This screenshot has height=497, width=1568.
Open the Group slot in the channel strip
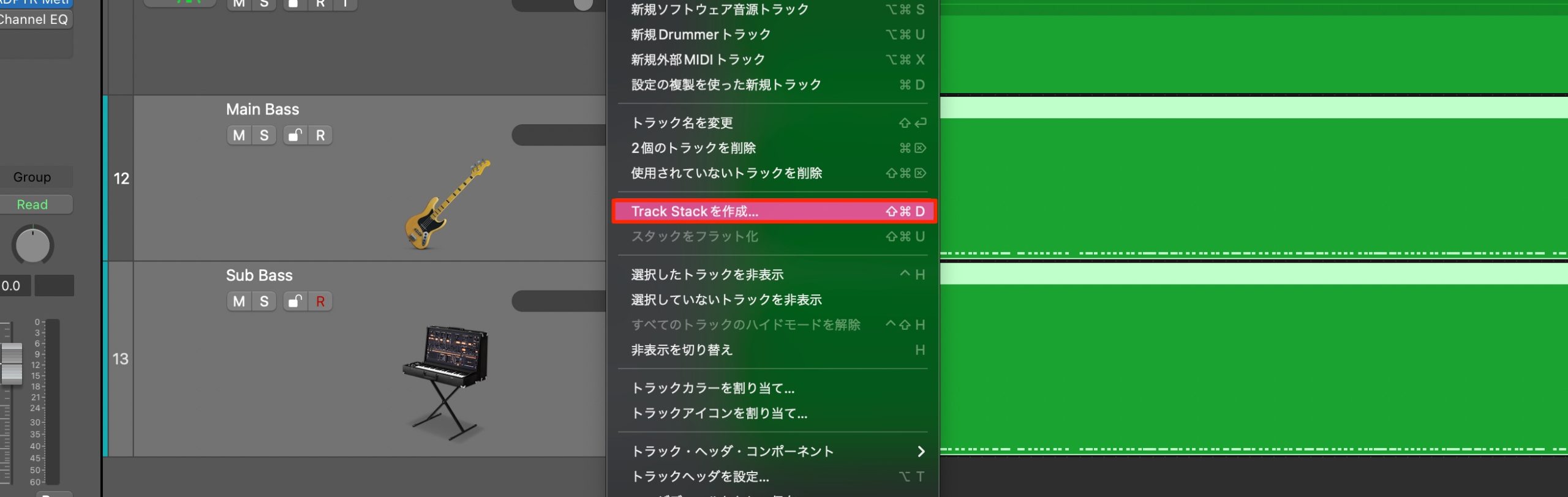pos(35,177)
